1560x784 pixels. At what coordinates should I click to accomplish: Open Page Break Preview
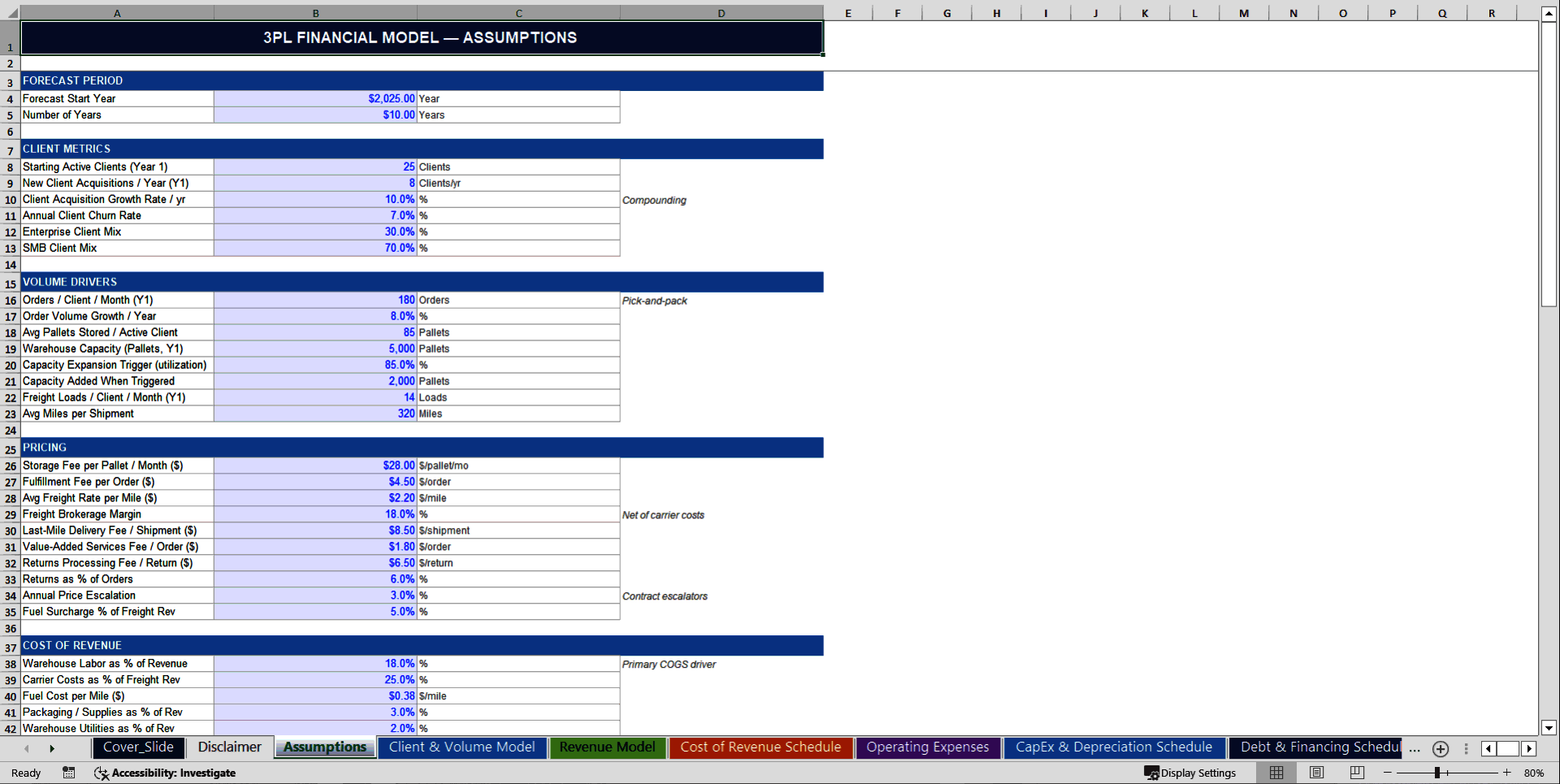click(x=1355, y=773)
